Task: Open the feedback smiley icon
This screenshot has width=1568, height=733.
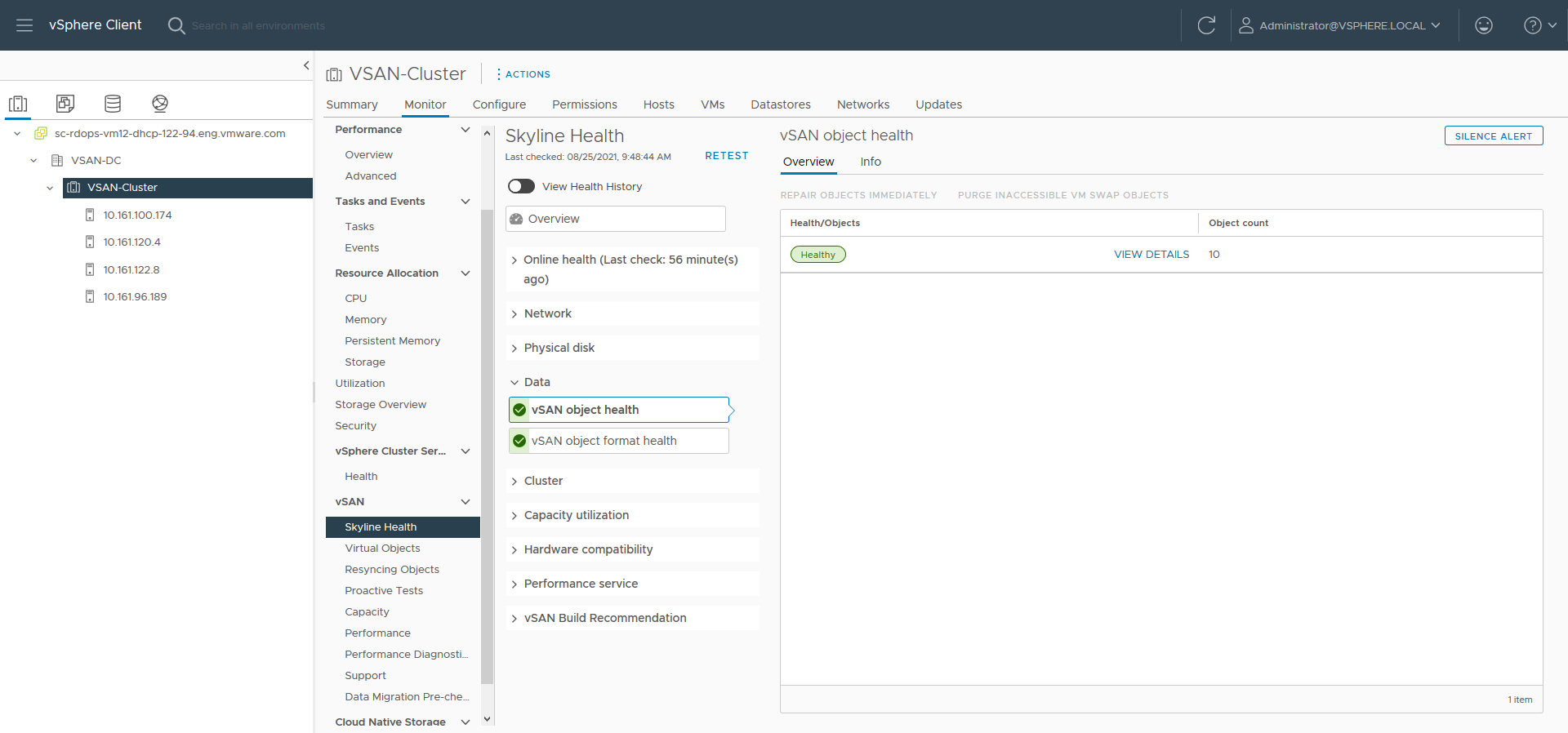Action: click(x=1484, y=25)
